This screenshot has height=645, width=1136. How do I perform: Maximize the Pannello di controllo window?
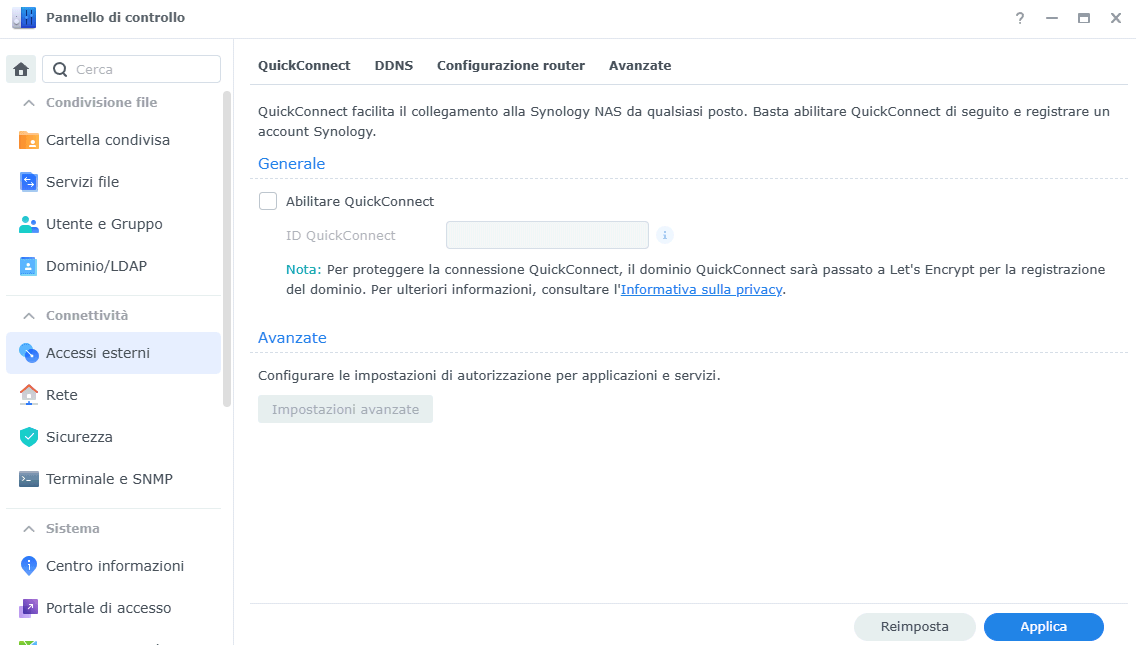[1084, 18]
